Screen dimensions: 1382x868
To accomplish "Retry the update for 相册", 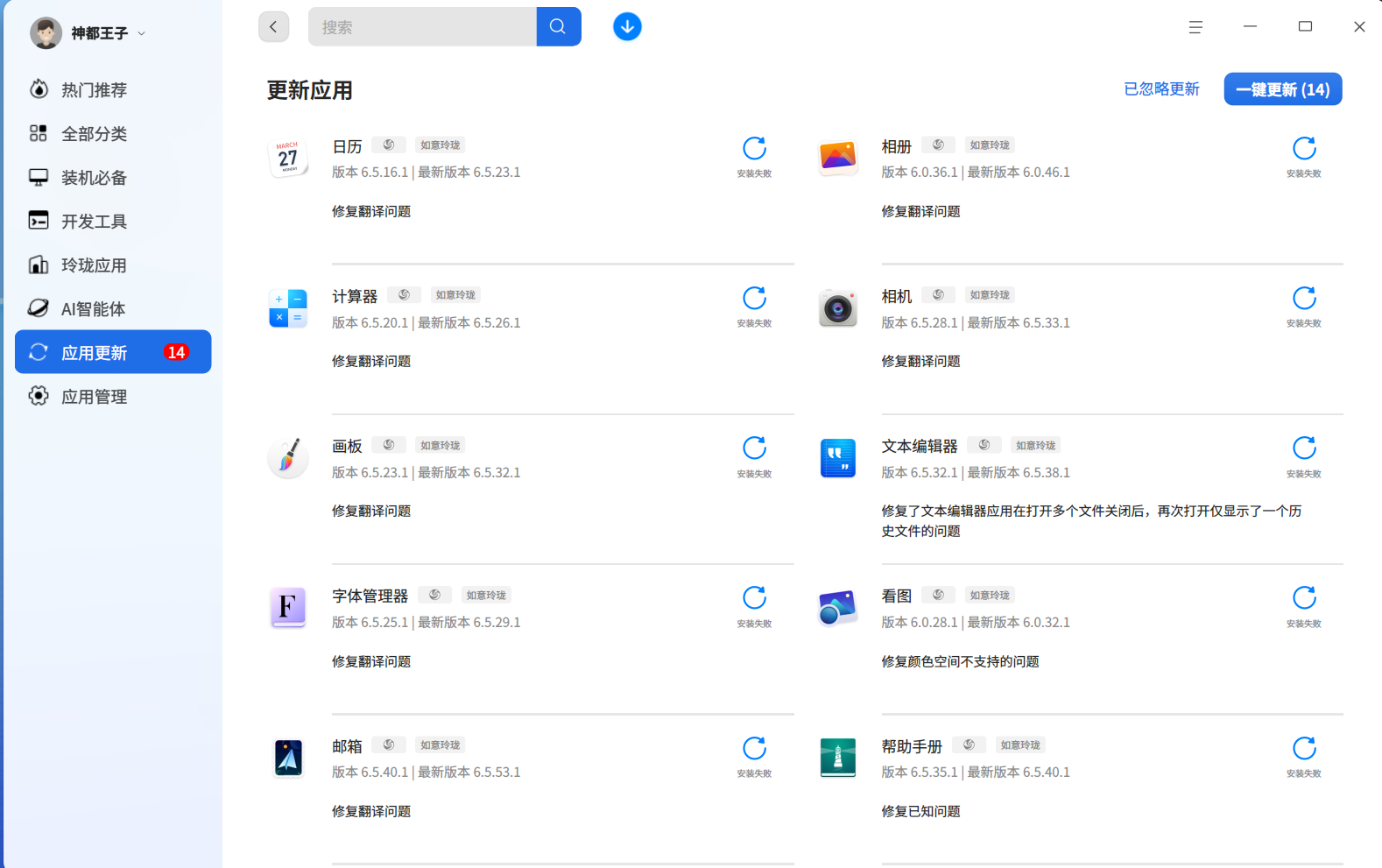I will point(1304,148).
